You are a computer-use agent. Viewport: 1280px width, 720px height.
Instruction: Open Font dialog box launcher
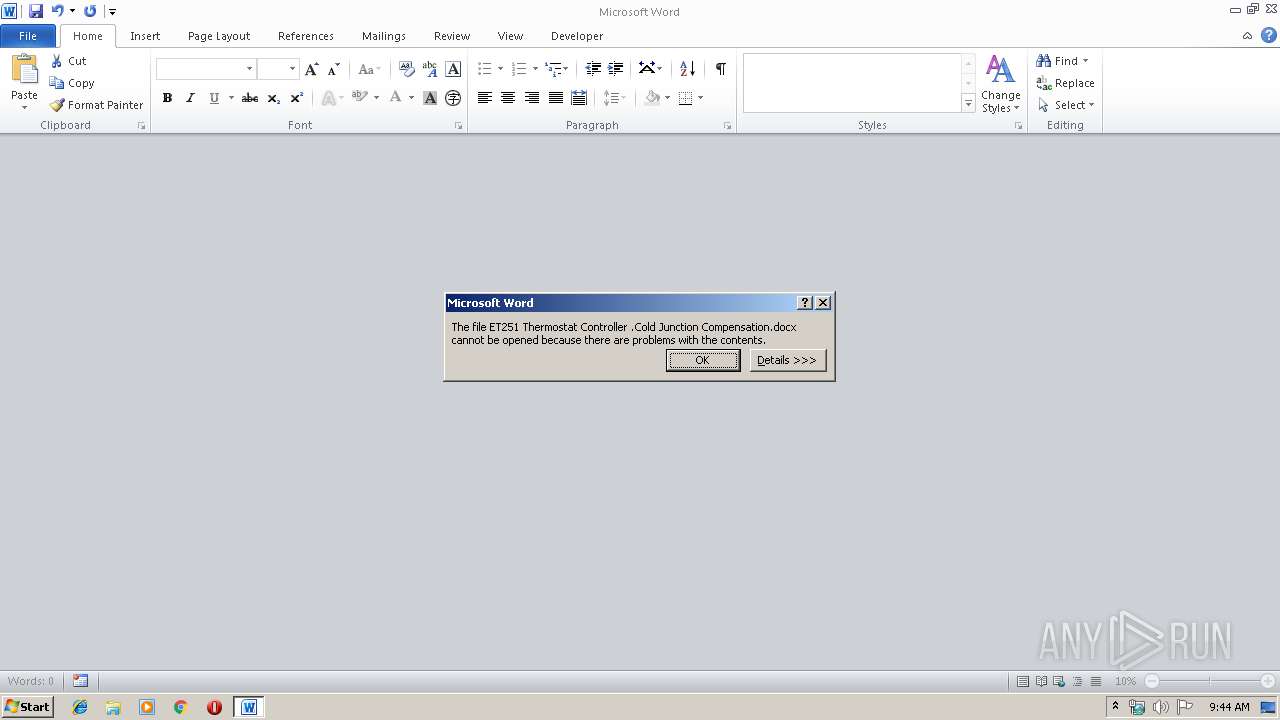(459, 126)
